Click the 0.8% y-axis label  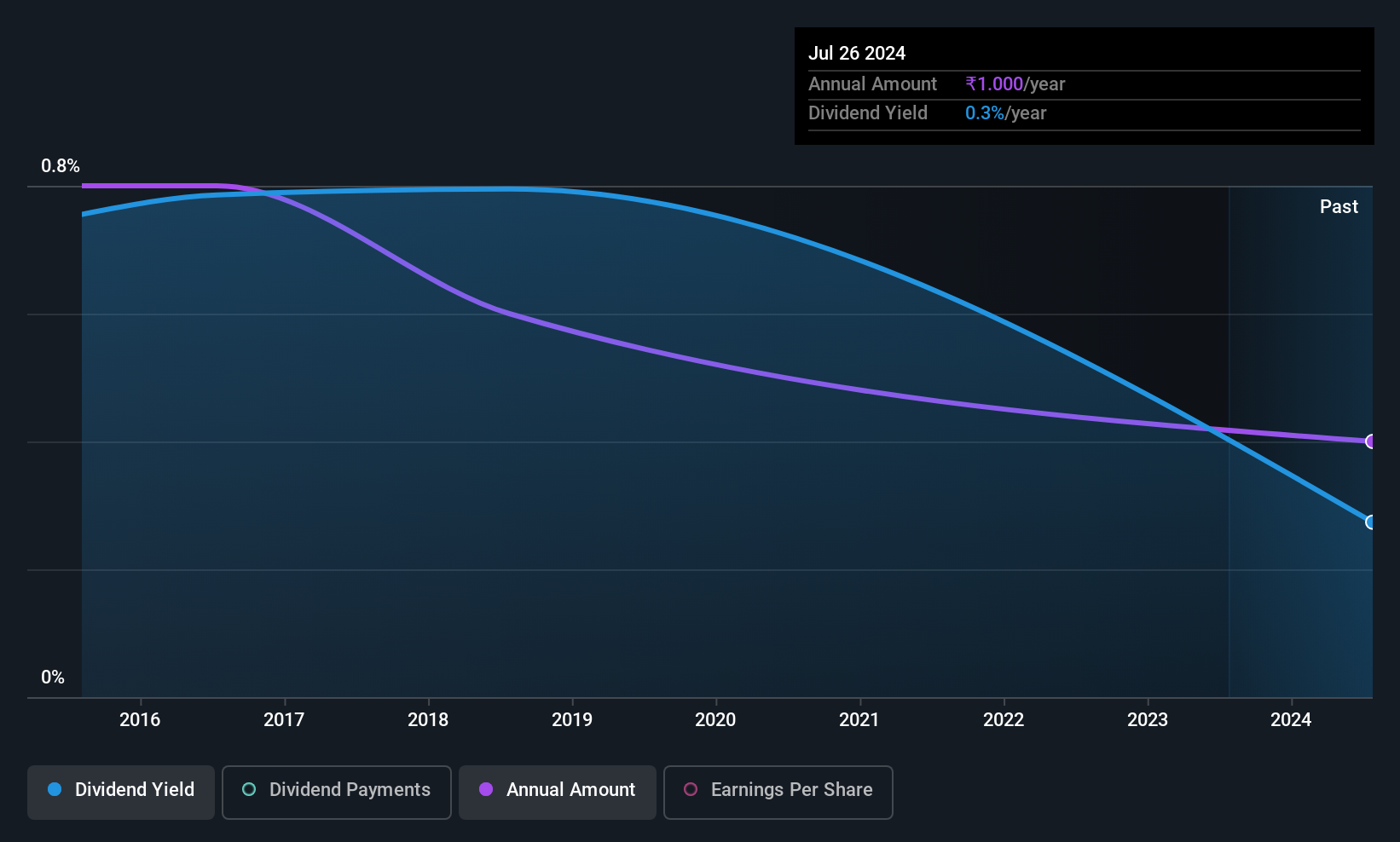61,166
